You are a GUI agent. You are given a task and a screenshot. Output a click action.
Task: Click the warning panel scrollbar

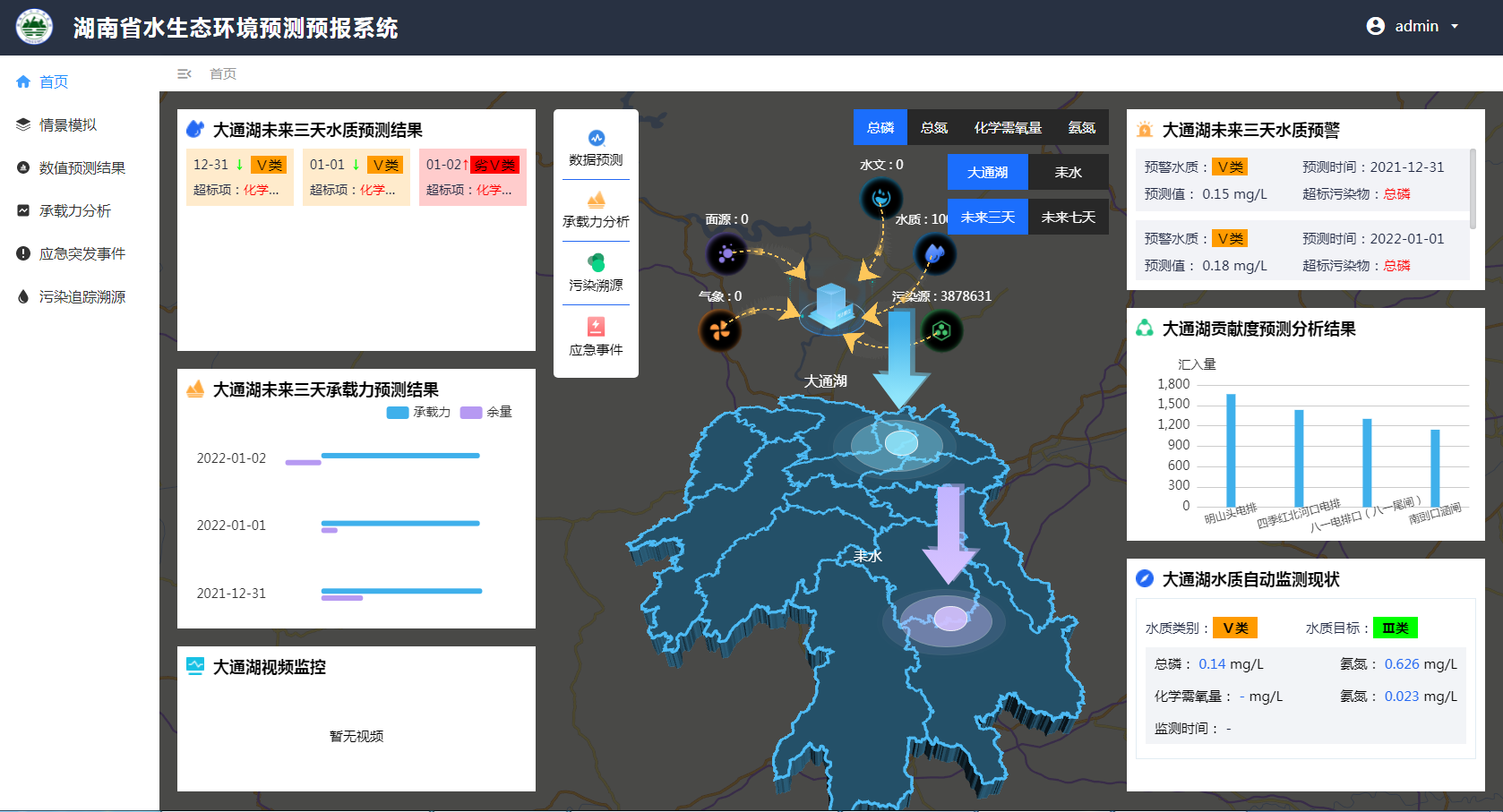1473,188
